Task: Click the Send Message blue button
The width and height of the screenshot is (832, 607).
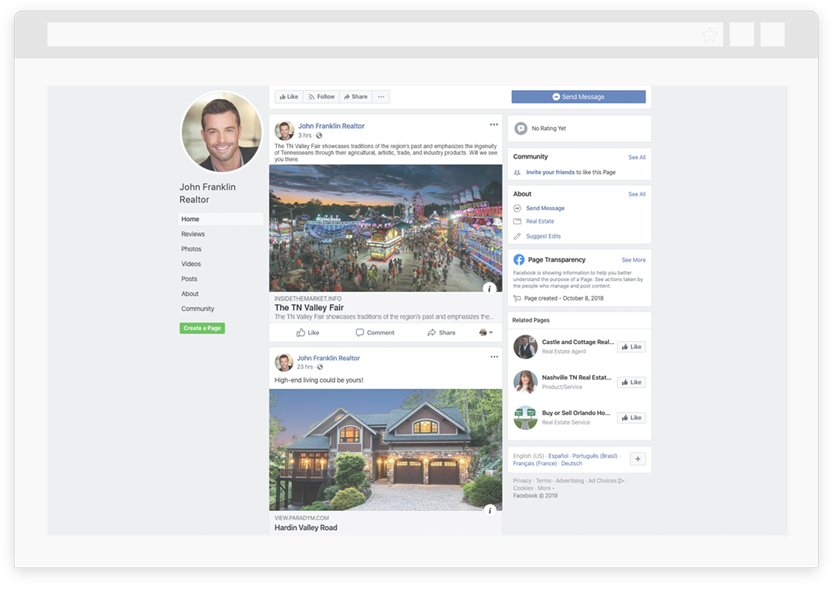Action: pyautogui.click(x=578, y=97)
